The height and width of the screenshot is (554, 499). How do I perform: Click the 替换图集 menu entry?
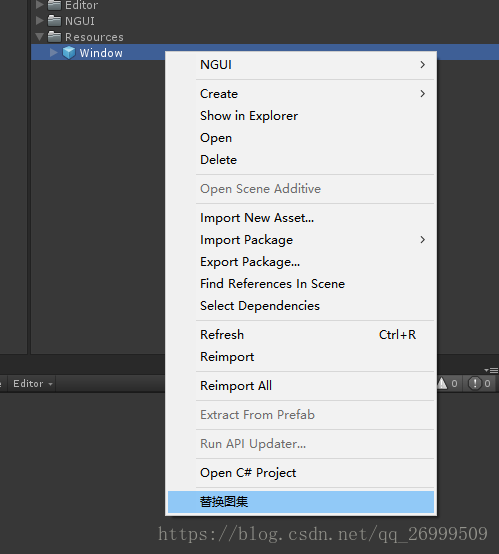click(x=301, y=502)
